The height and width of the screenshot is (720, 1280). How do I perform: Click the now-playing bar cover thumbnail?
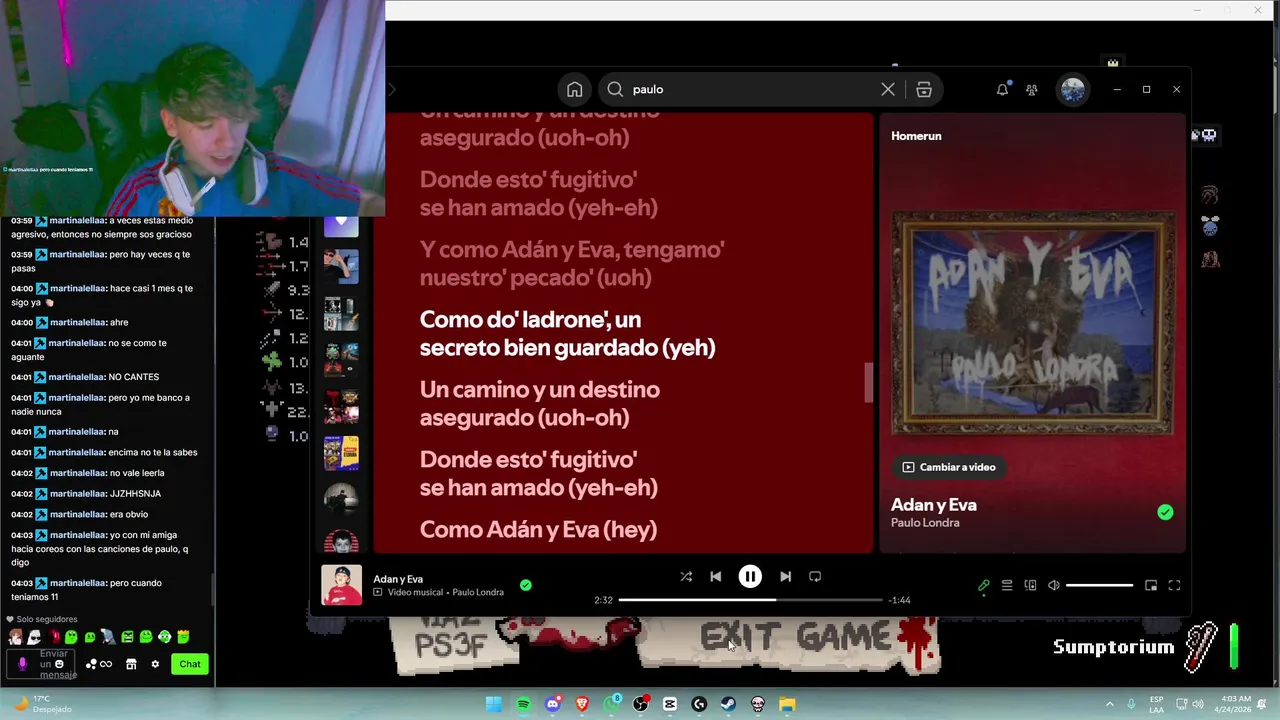[x=341, y=585]
